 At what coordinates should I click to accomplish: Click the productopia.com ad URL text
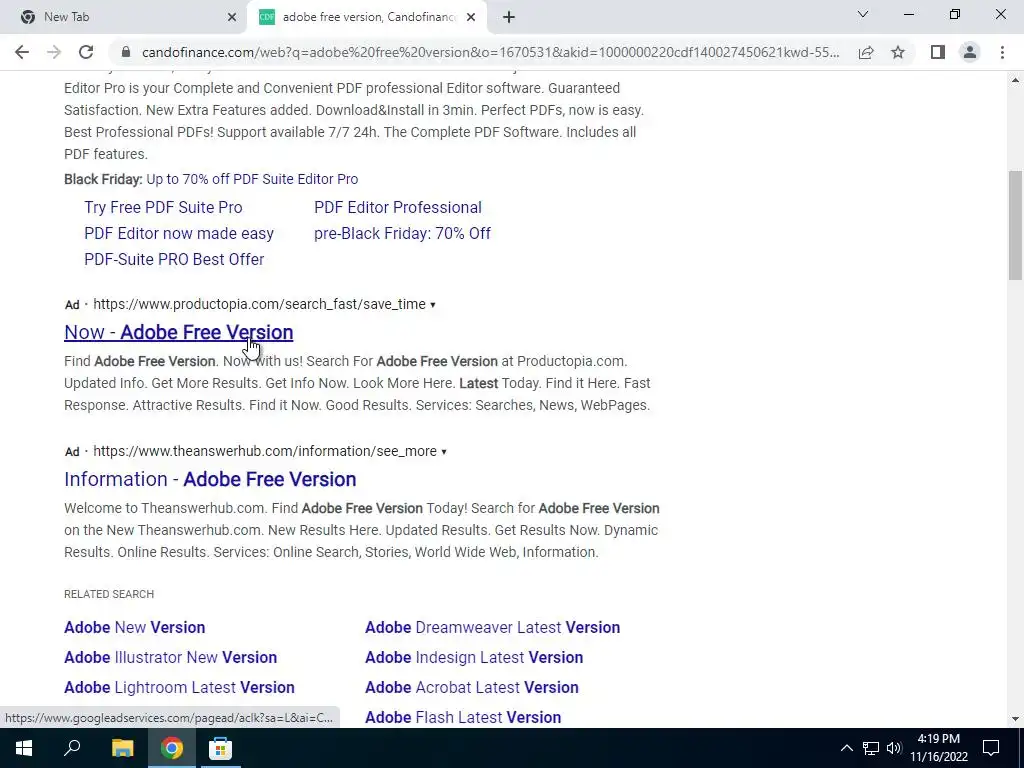tap(259, 304)
